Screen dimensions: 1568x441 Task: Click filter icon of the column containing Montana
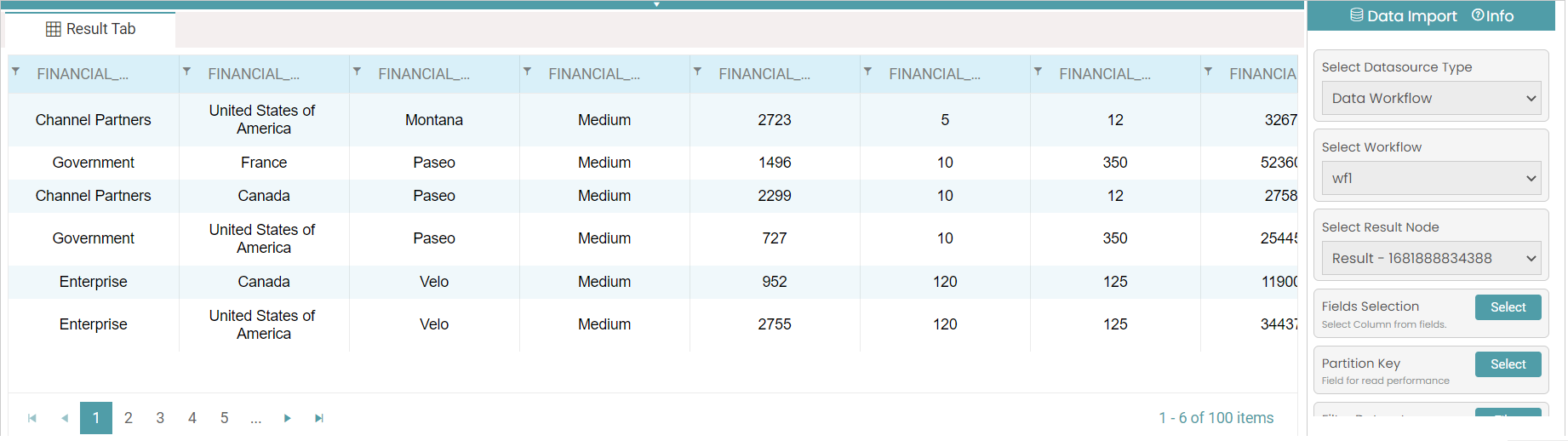point(357,72)
